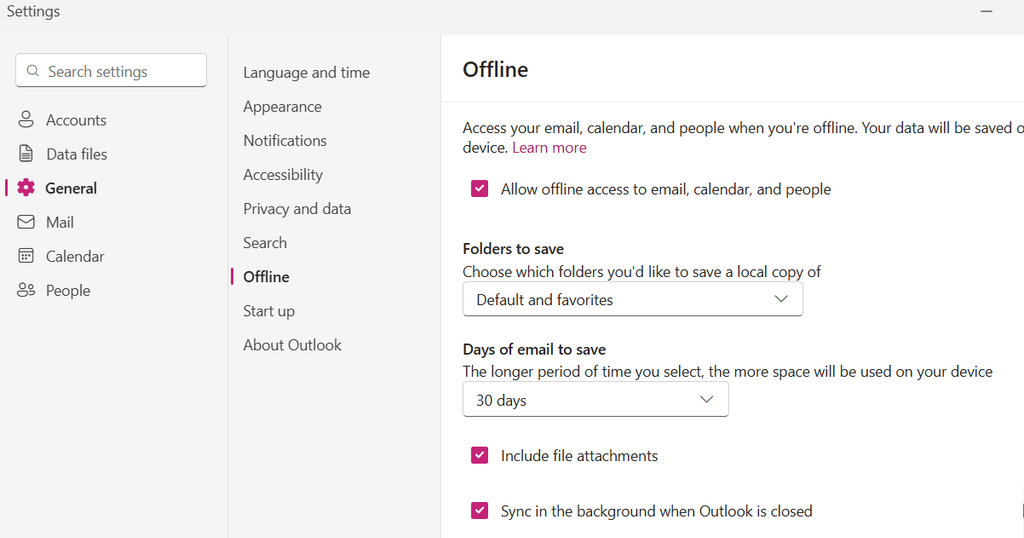Open Appearance settings
The width and height of the screenshot is (1024, 538).
pyautogui.click(x=282, y=106)
